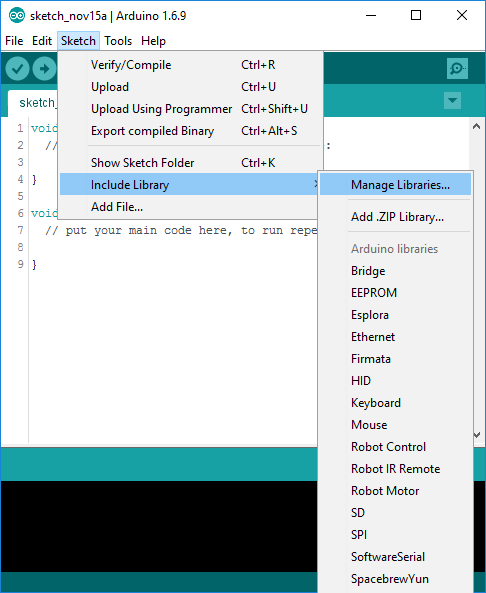
Task: Click the main code comment line 7
Action: (x=181, y=230)
